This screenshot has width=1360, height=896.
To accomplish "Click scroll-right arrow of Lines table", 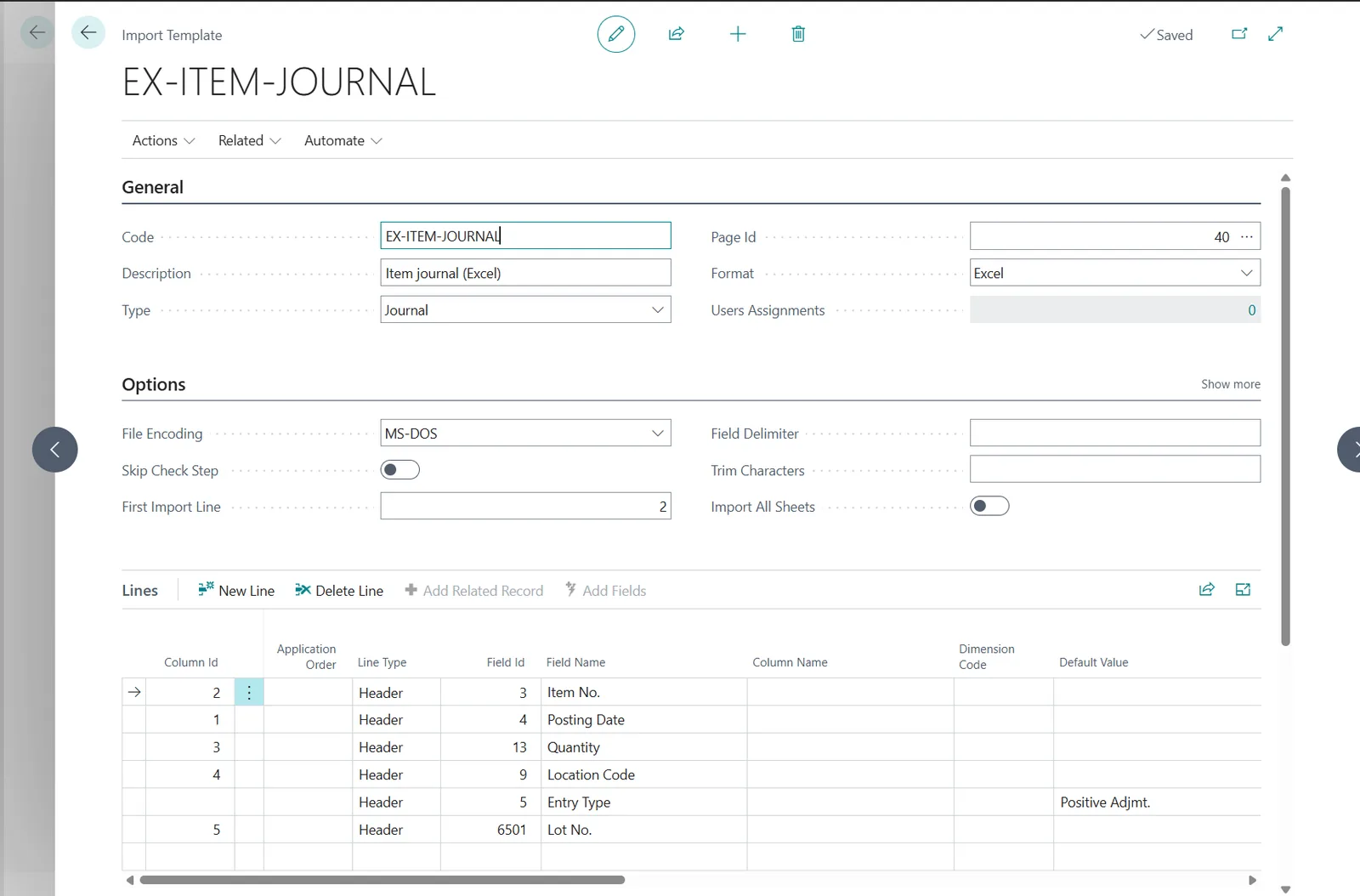I will (1252, 880).
